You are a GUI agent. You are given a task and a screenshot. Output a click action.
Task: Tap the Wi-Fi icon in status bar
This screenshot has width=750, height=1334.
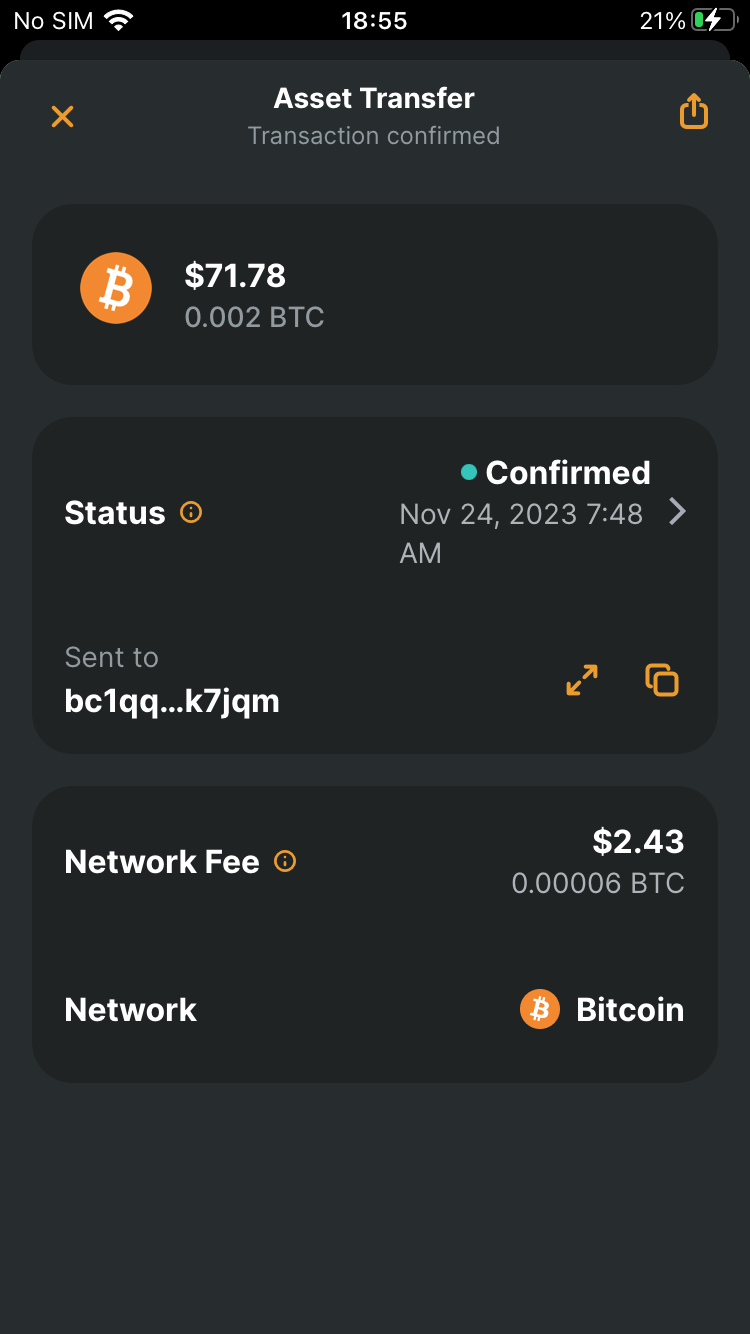pos(118,21)
